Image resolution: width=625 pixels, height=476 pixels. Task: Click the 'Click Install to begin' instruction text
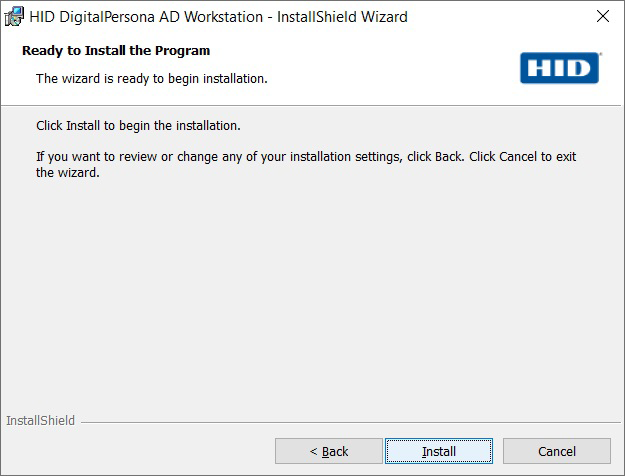pyautogui.click(x=138, y=126)
